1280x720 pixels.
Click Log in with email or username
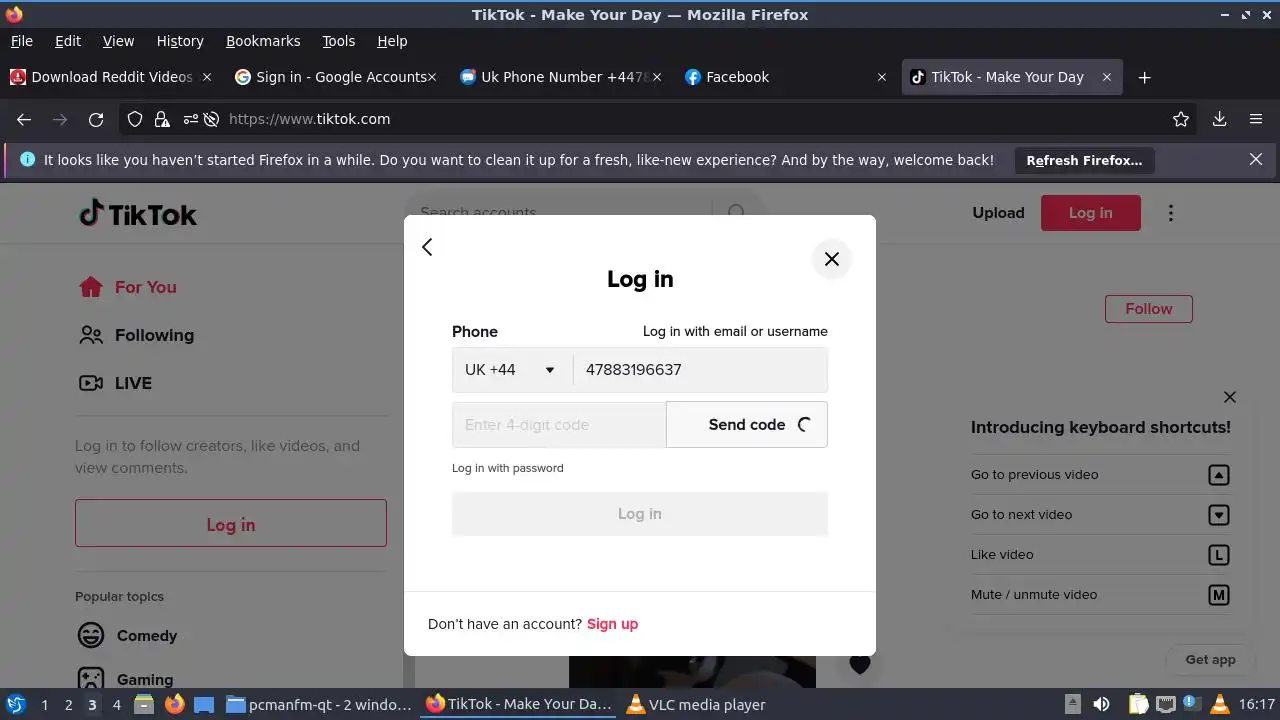pyautogui.click(x=735, y=331)
